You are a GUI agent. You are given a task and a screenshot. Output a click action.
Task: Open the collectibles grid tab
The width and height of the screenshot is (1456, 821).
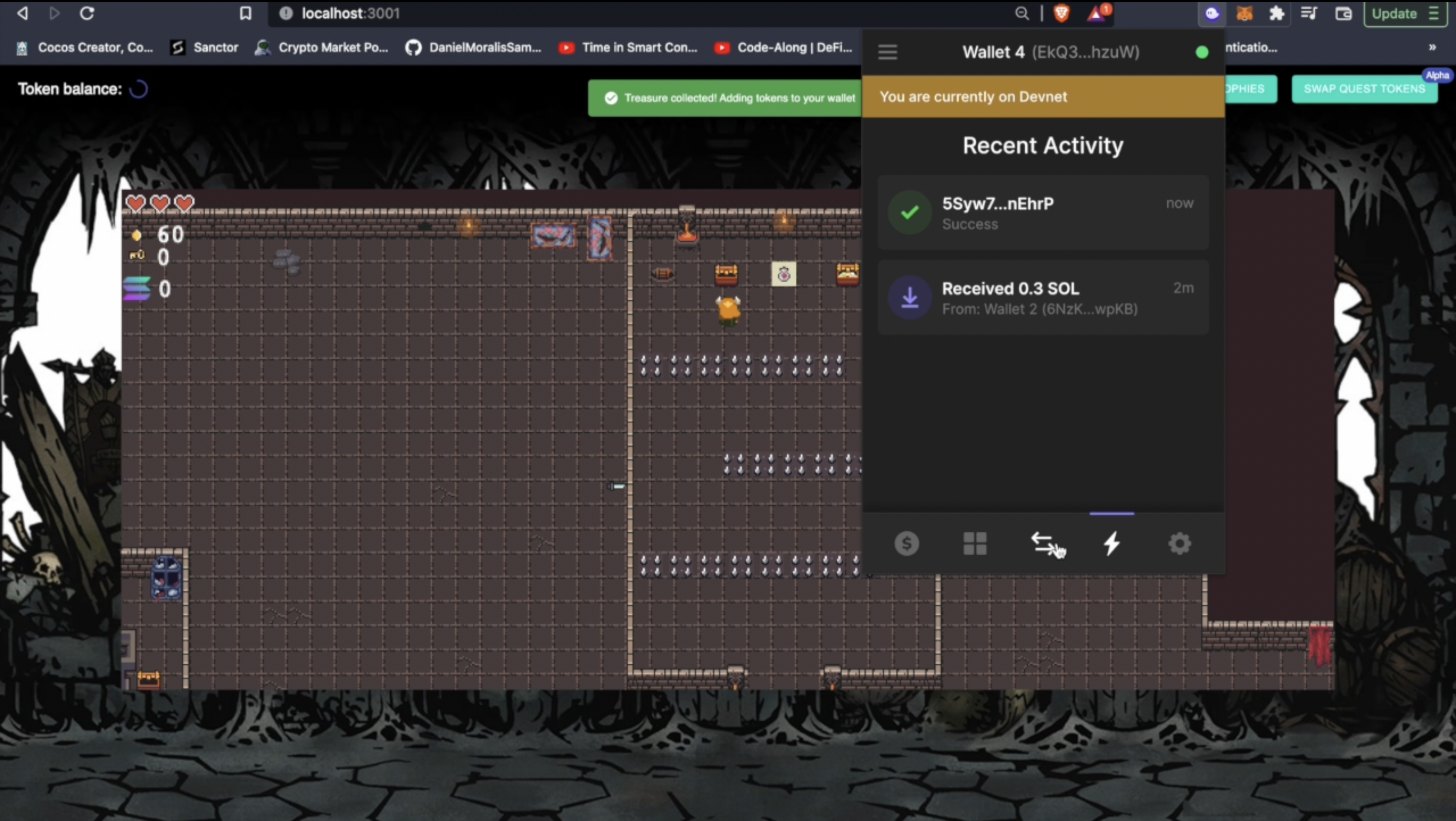pos(975,543)
